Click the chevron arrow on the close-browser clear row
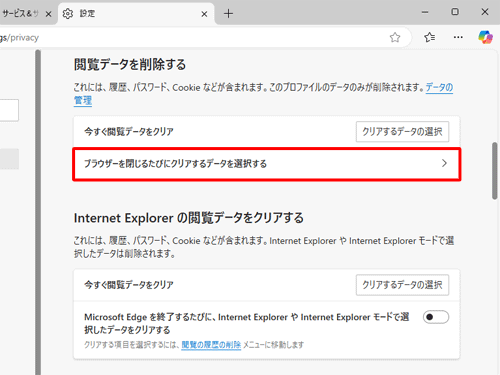The width and height of the screenshot is (500, 375). [444, 163]
